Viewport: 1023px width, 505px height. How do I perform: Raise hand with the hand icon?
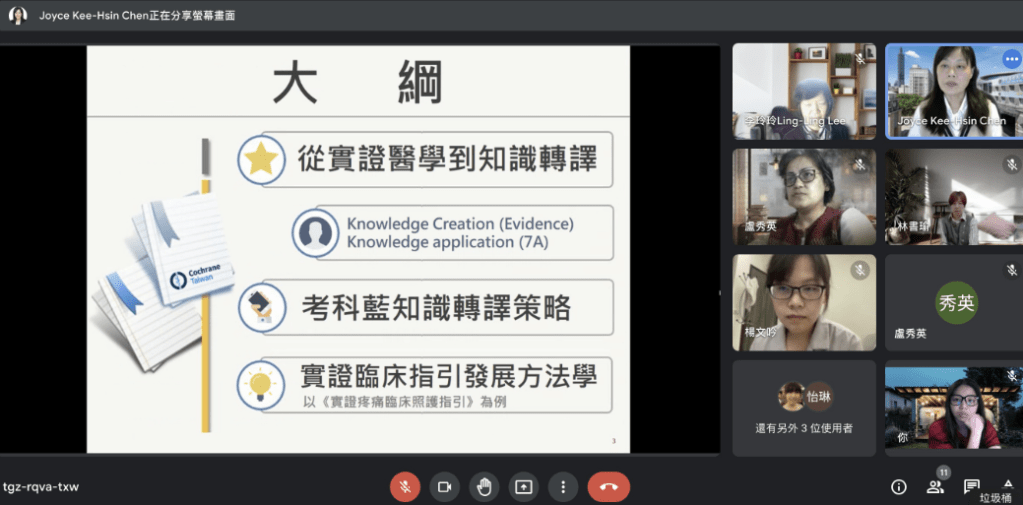[x=484, y=487]
